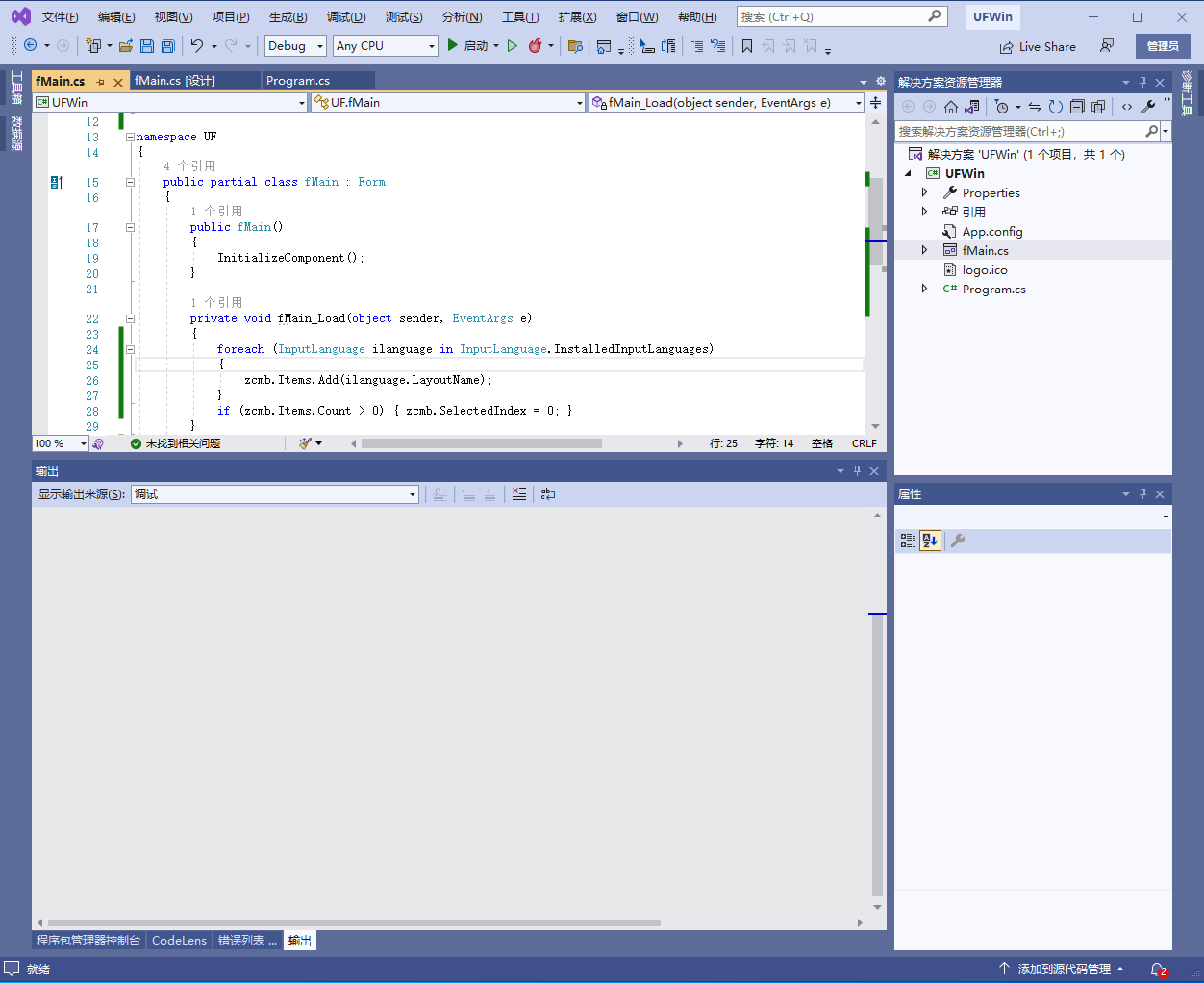This screenshot has height=983, width=1204.
Task: Click the 启动 start debugging button
Action: click(467, 46)
